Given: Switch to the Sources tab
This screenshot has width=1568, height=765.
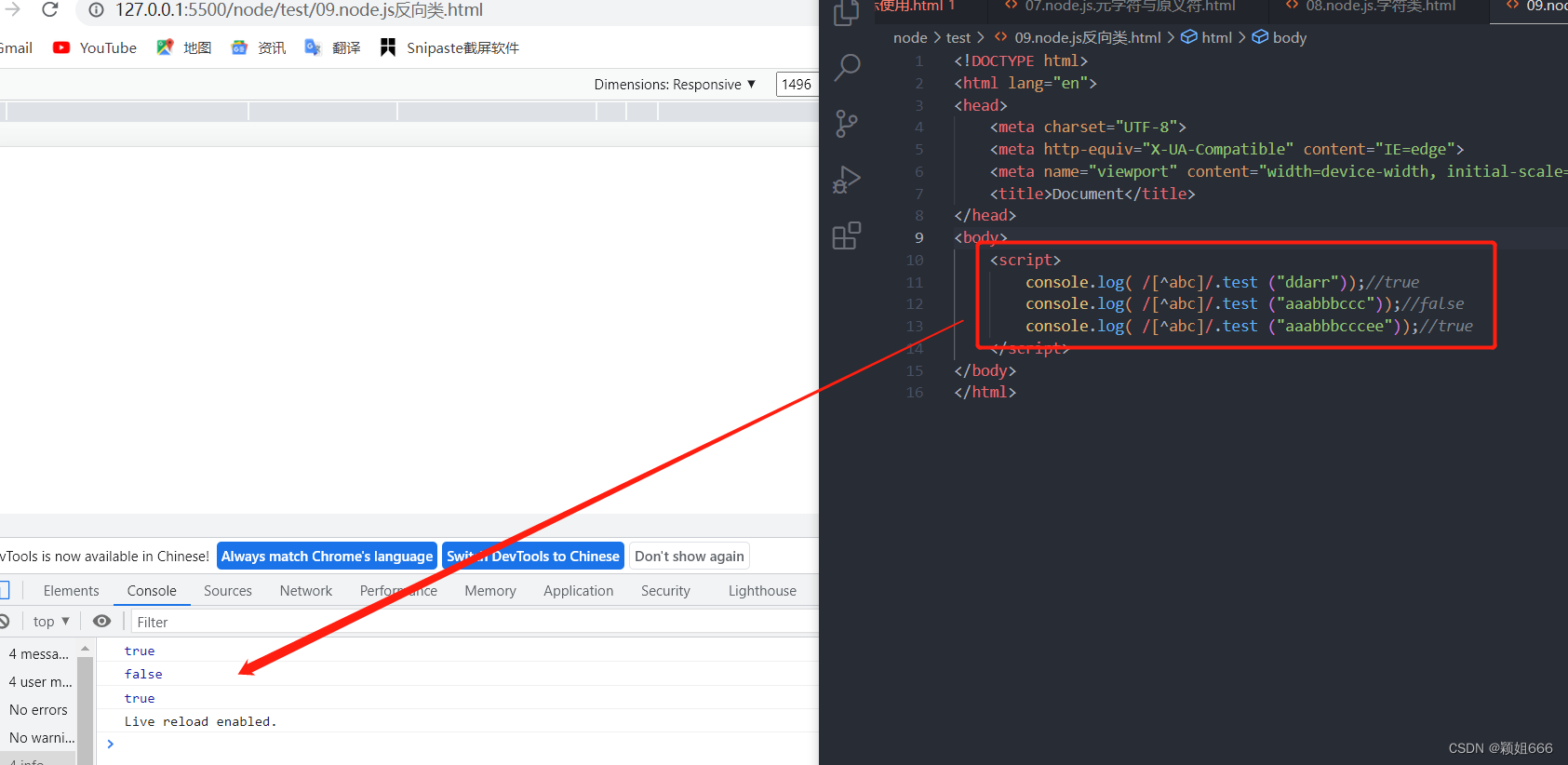Looking at the screenshot, I should click(x=228, y=591).
